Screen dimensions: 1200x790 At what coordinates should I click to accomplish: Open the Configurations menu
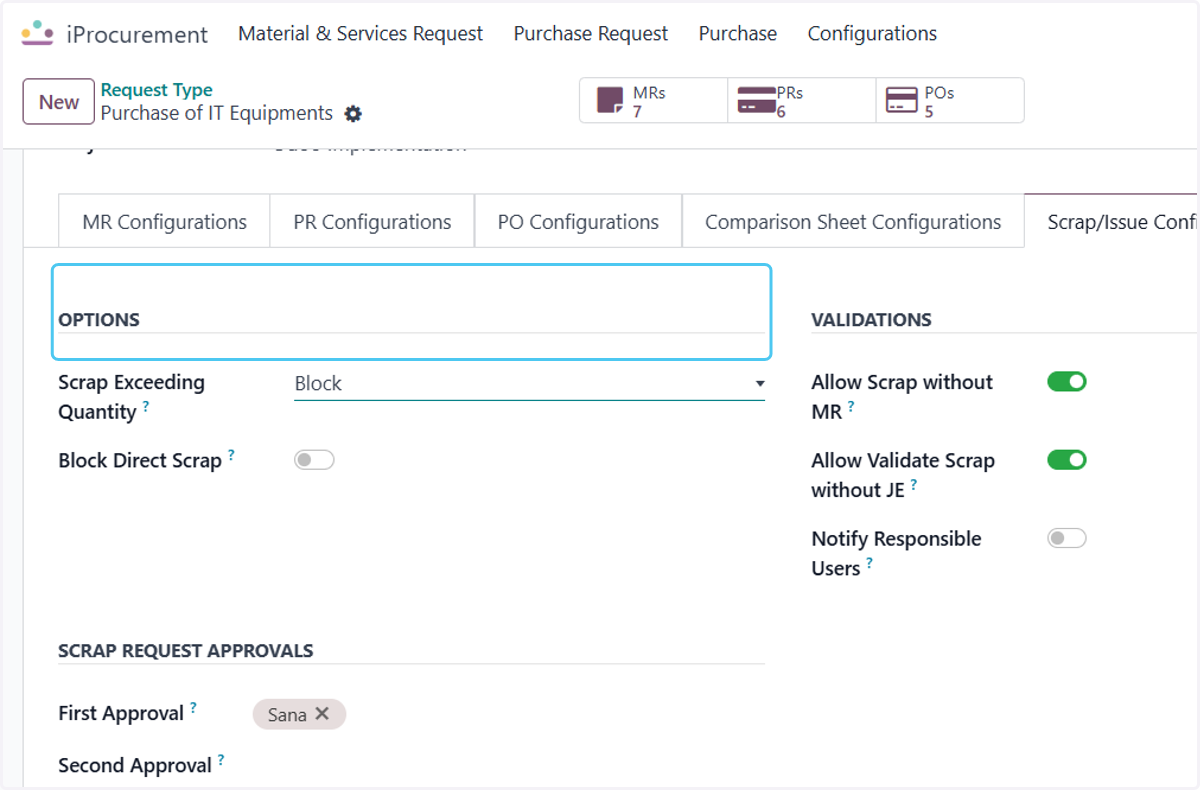click(872, 34)
